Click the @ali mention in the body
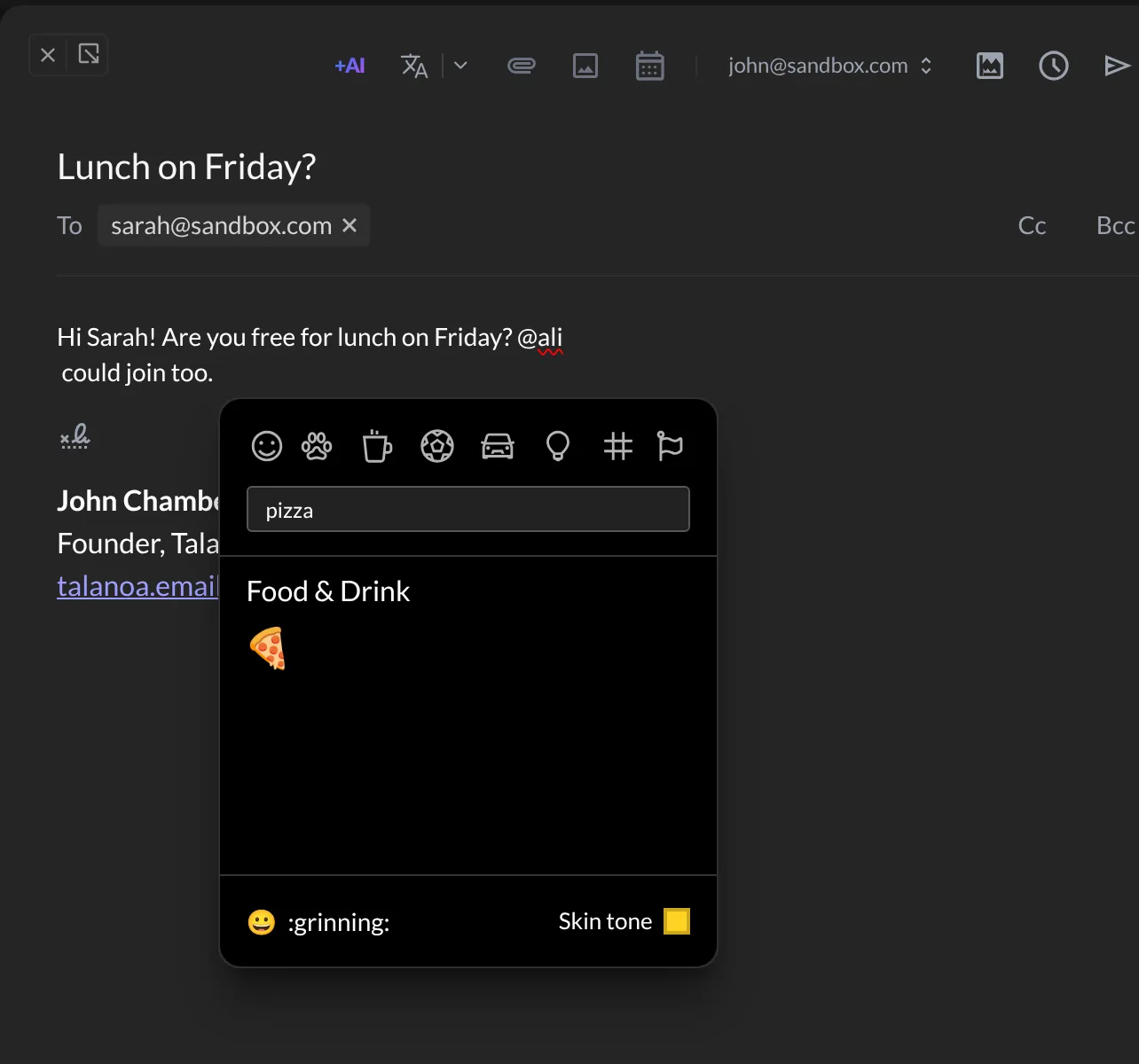Screen dimensions: 1139x1064 [x=539, y=338]
